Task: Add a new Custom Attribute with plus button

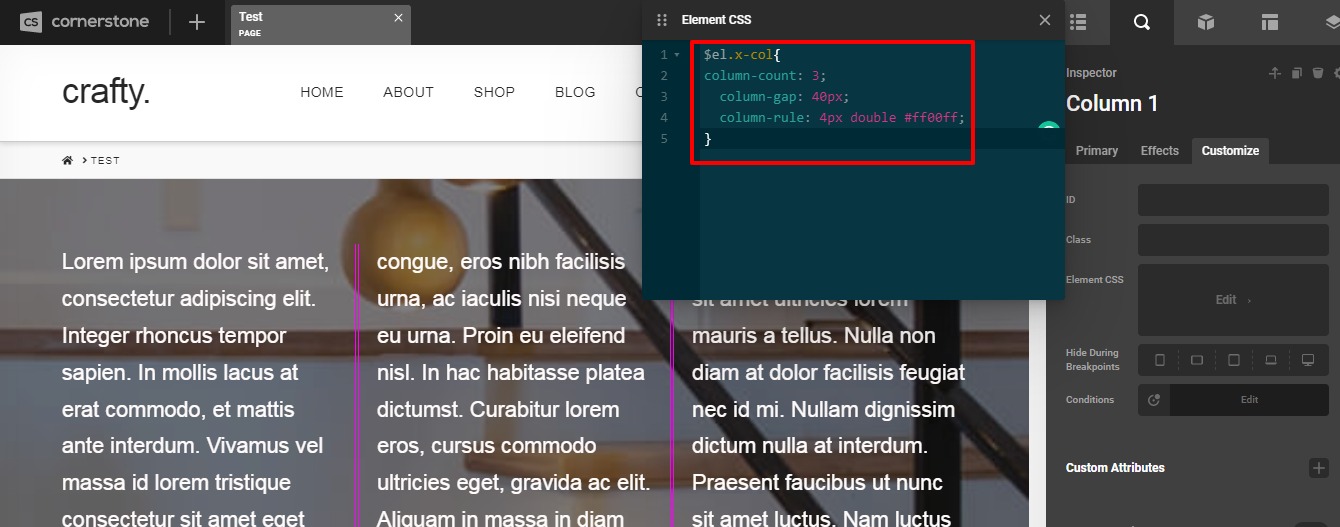Action: point(1318,468)
